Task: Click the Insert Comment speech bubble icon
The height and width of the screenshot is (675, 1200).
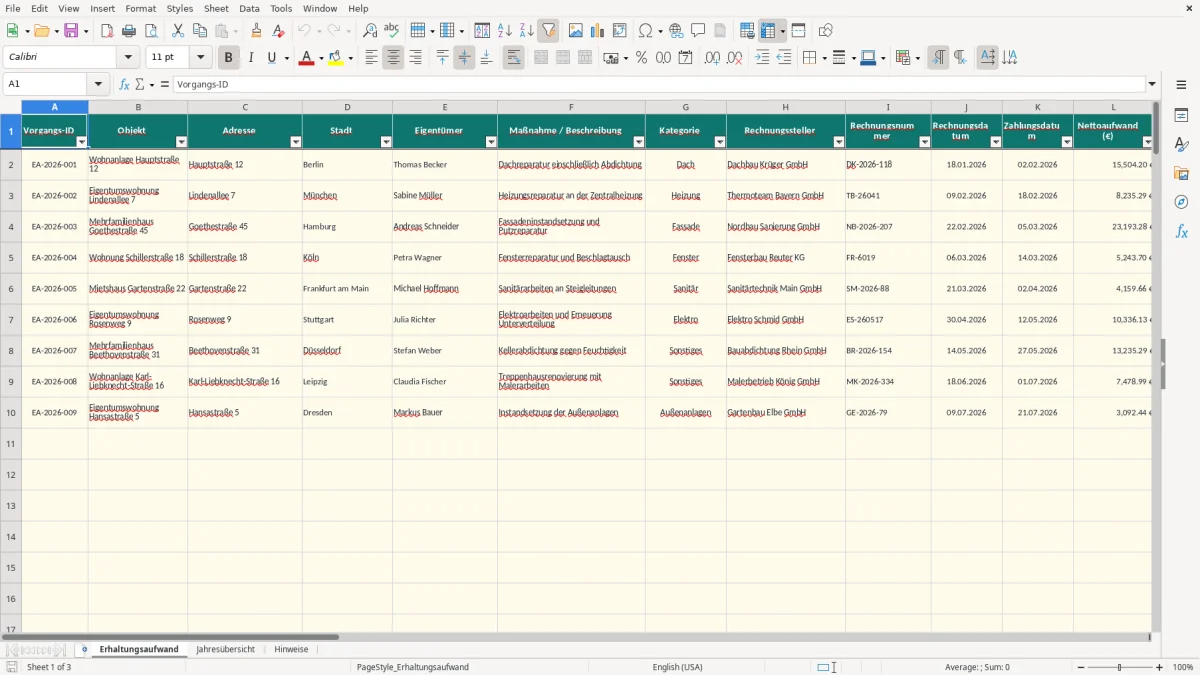Action: 698,31
